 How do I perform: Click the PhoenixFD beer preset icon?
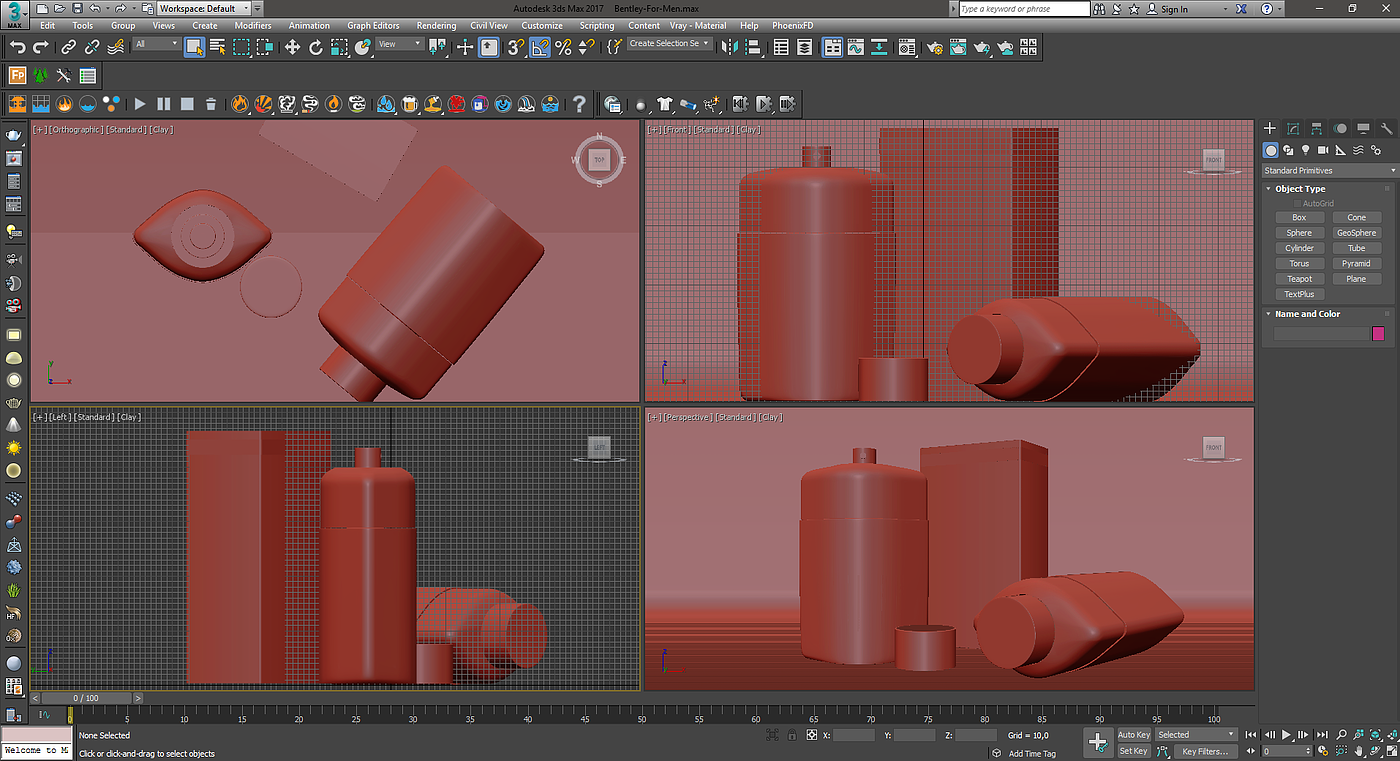(x=410, y=104)
